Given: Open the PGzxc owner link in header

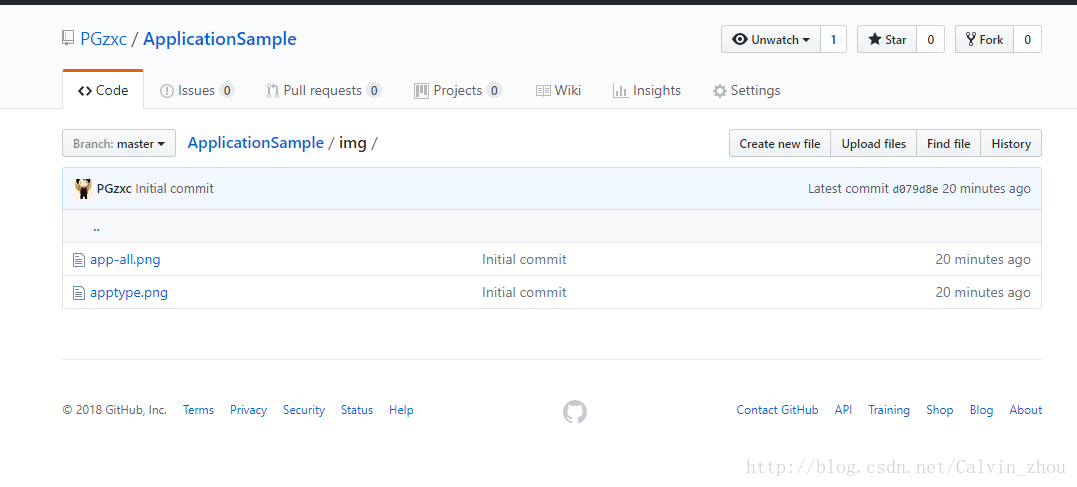Looking at the screenshot, I should (104, 39).
